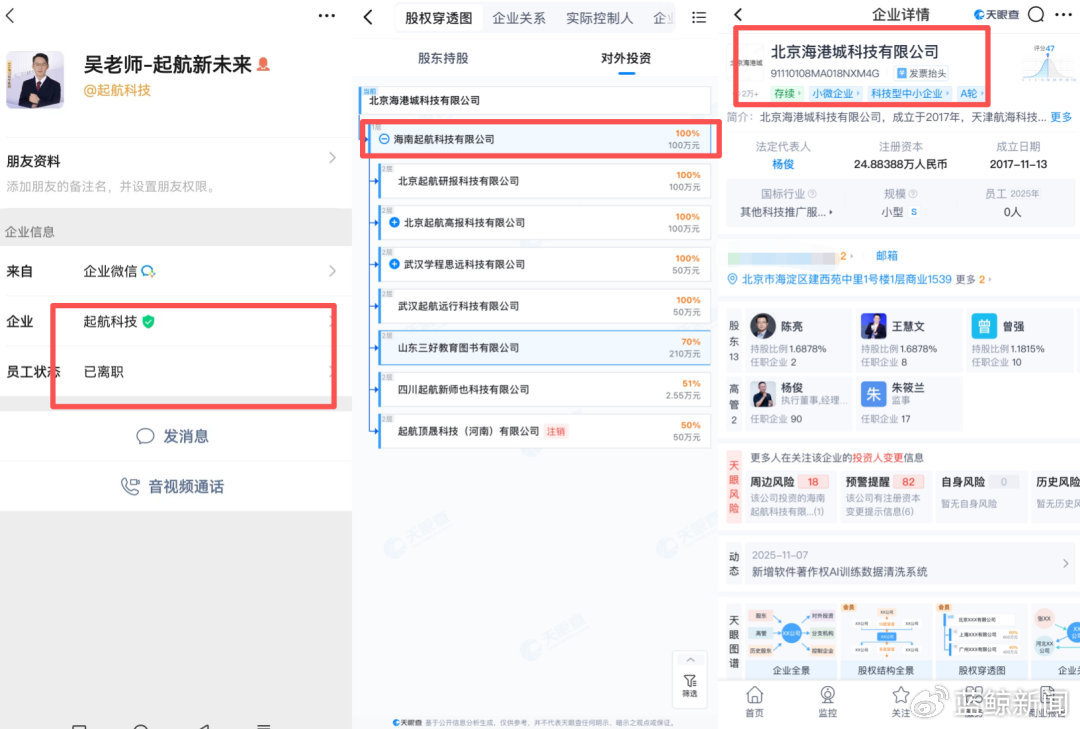Image resolution: width=1080 pixels, height=729 pixels.
Task: Switch to the 企业关系 tab
Action: [519, 19]
